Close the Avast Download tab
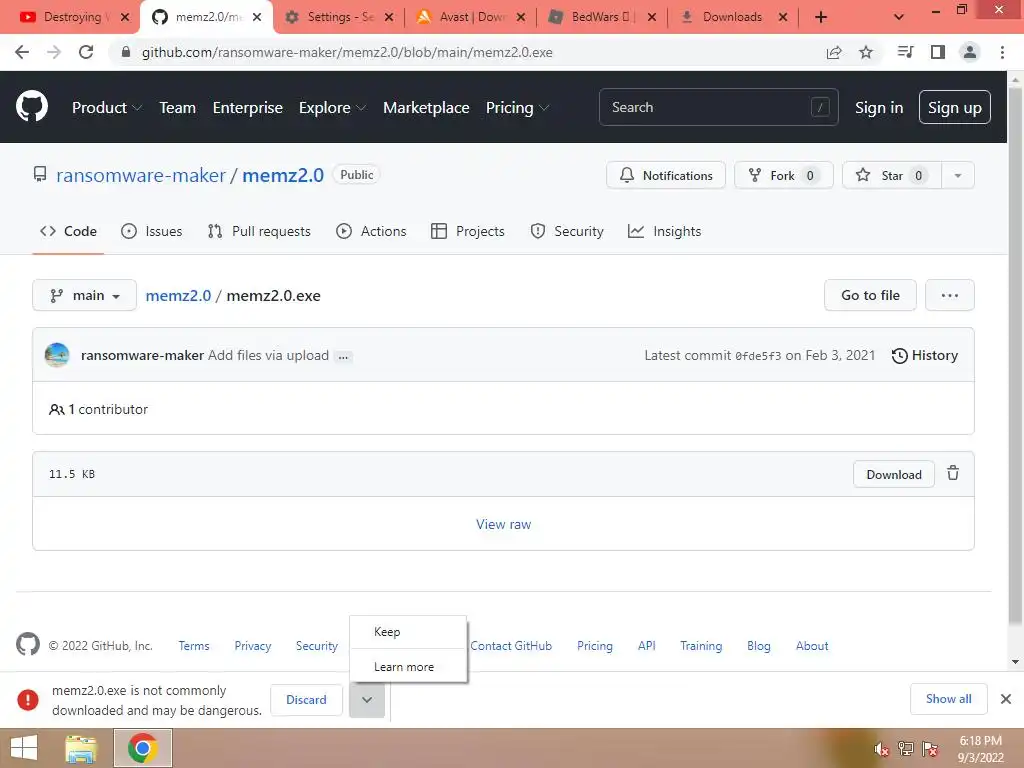Viewport: 1024px width, 768px height. [520, 17]
